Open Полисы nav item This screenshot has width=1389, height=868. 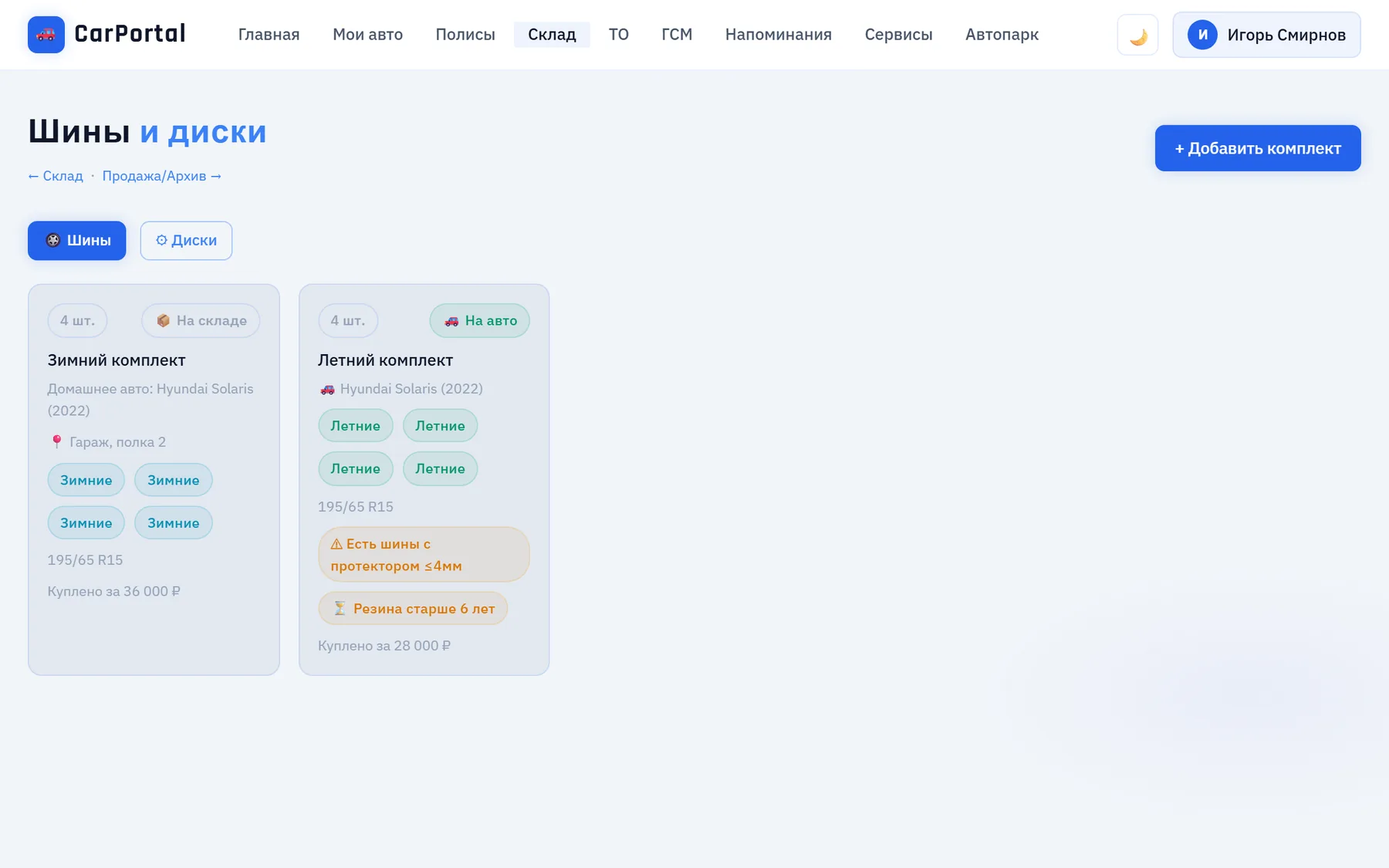coord(465,35)
